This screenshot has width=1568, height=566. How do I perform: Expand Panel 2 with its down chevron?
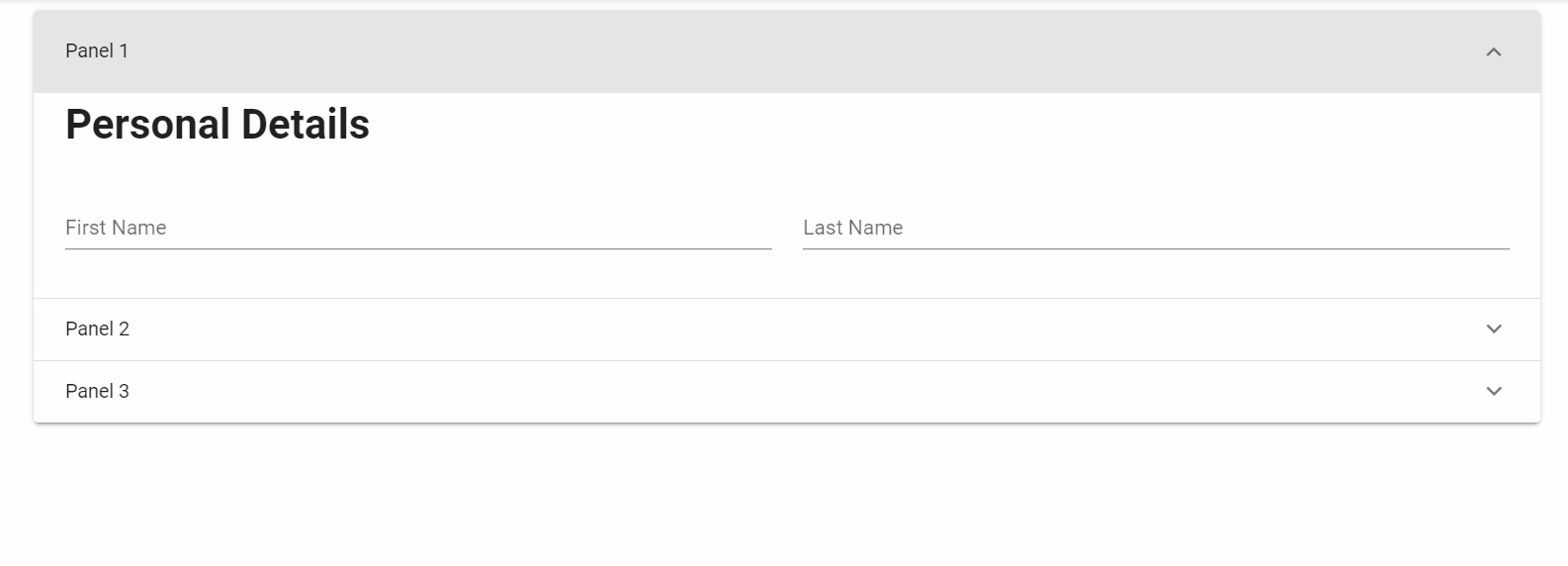click(1493, 329)
